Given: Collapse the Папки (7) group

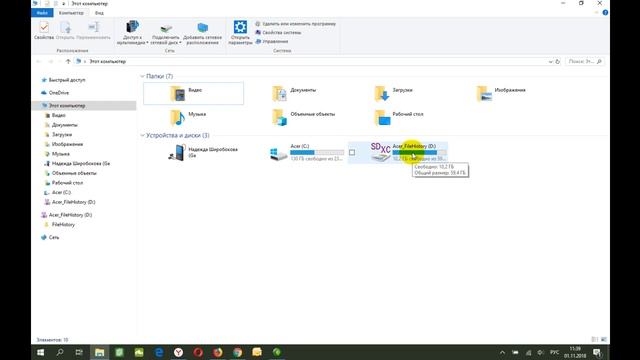Looking at the screenshot, I should click(x=142, y=76).
